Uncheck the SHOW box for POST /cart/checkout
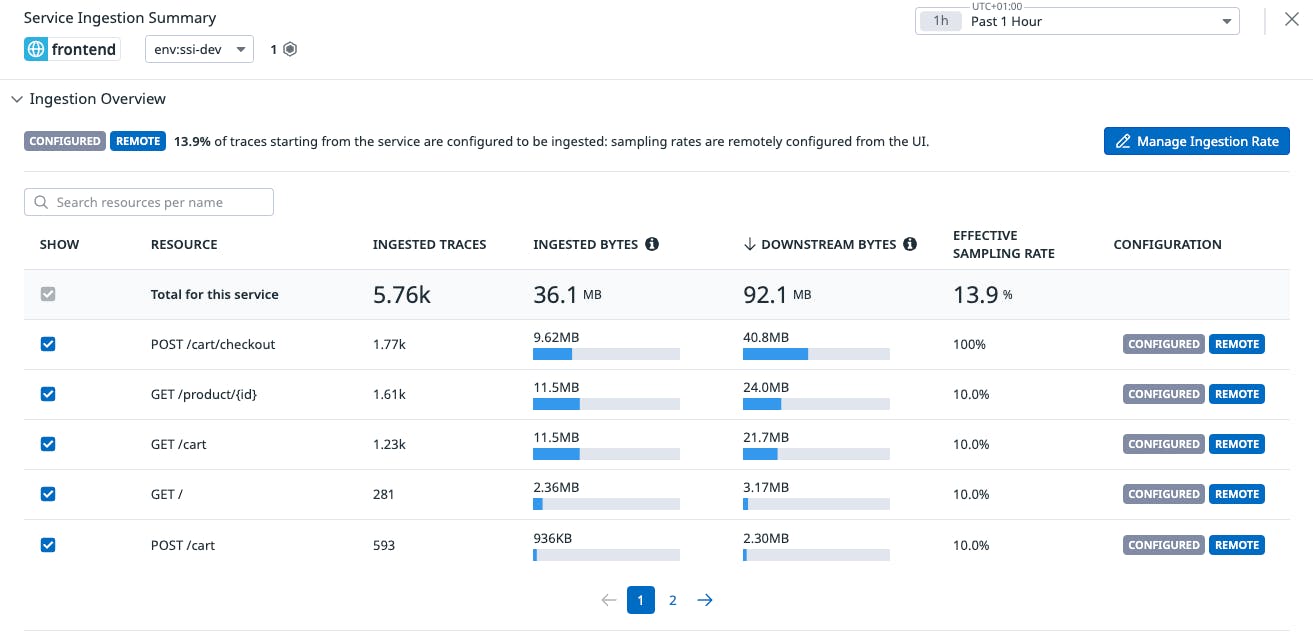The height and width of the screenshot is (633, 1313). pyautogui.click(x=47, y=344)
